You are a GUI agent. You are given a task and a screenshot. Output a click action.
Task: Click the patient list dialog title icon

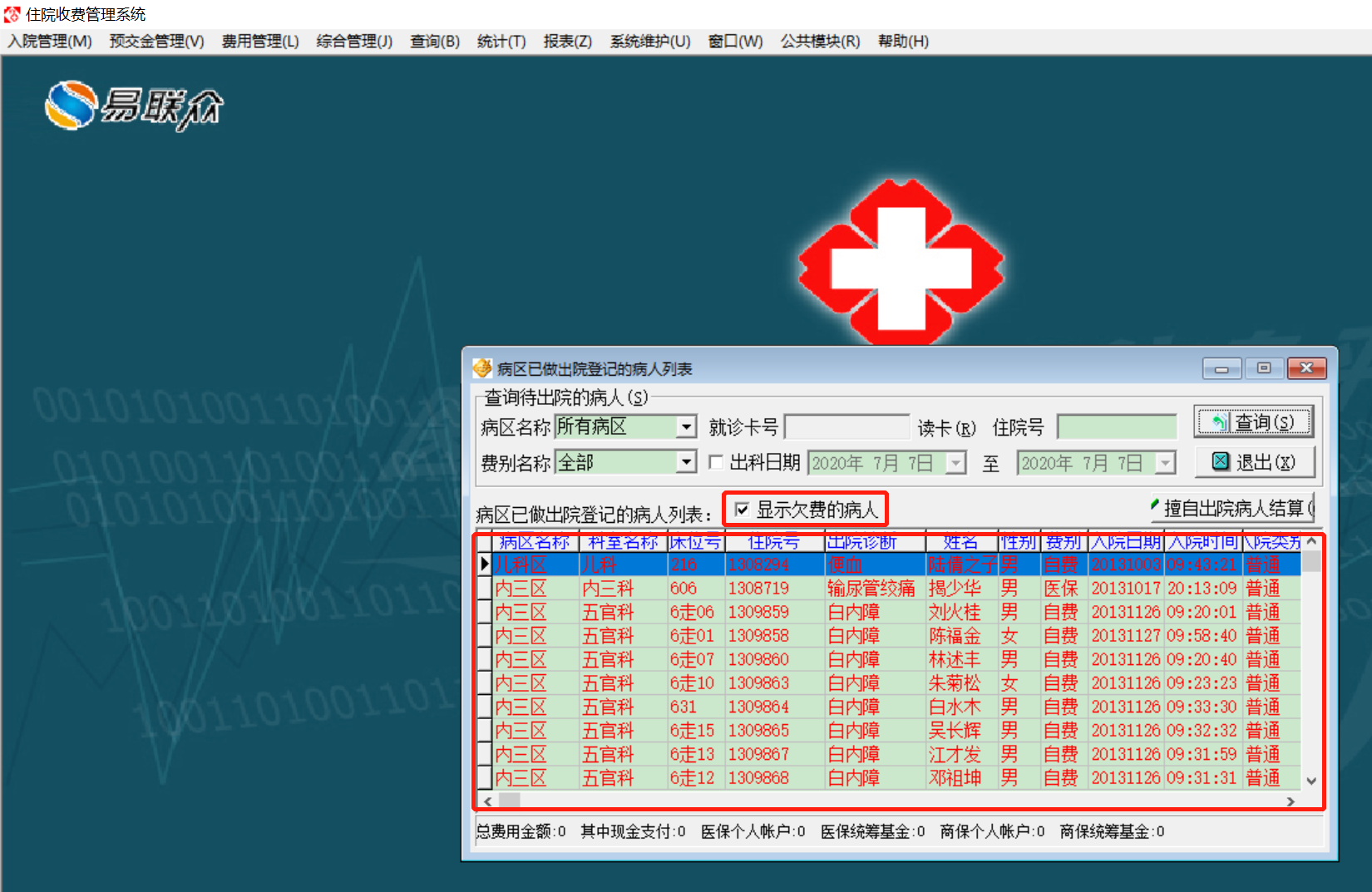pos(482,367)
